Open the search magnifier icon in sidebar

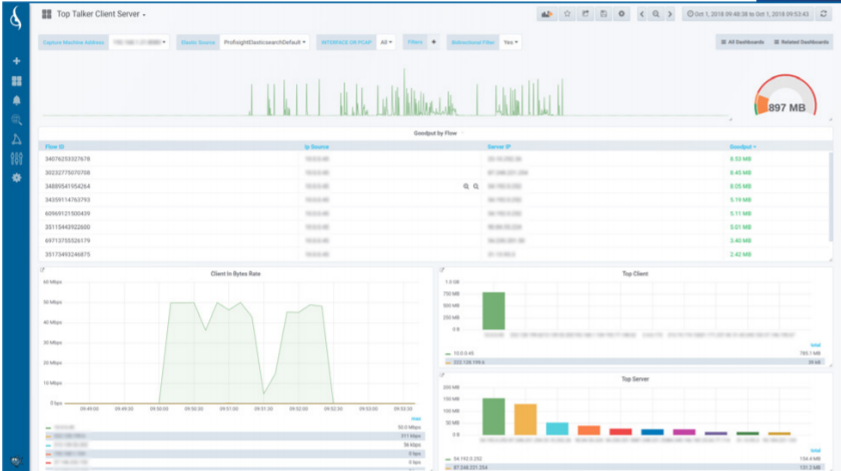[17, 120]
